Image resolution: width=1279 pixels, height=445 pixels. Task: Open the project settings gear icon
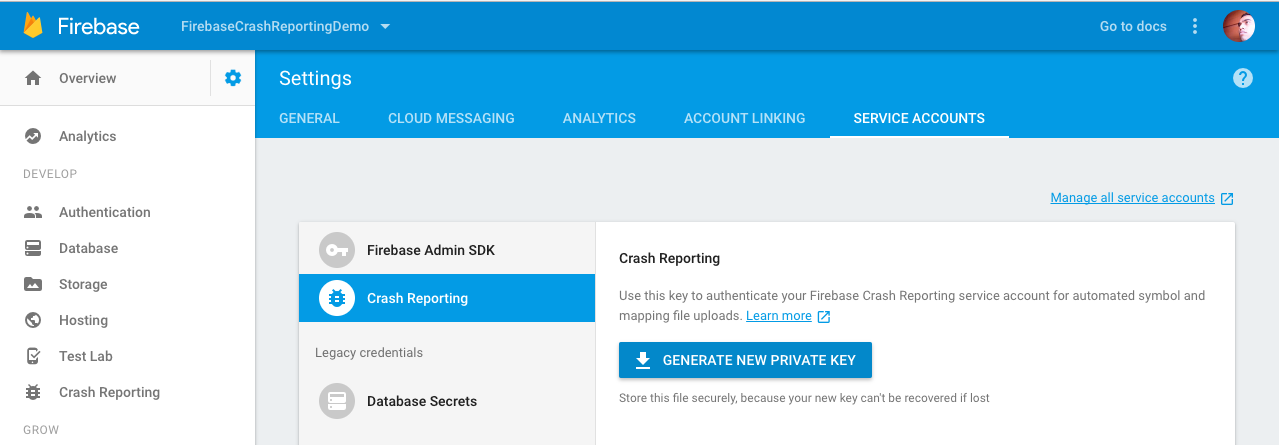pos(233,78)
